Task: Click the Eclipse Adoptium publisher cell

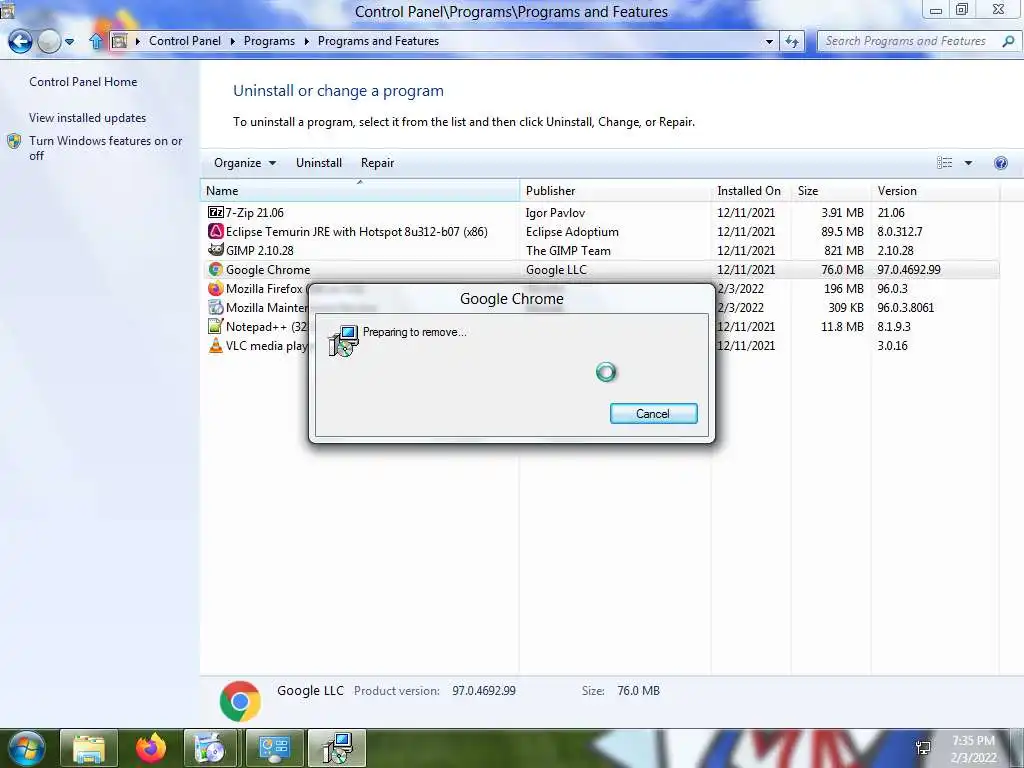Action: point(572,231)
